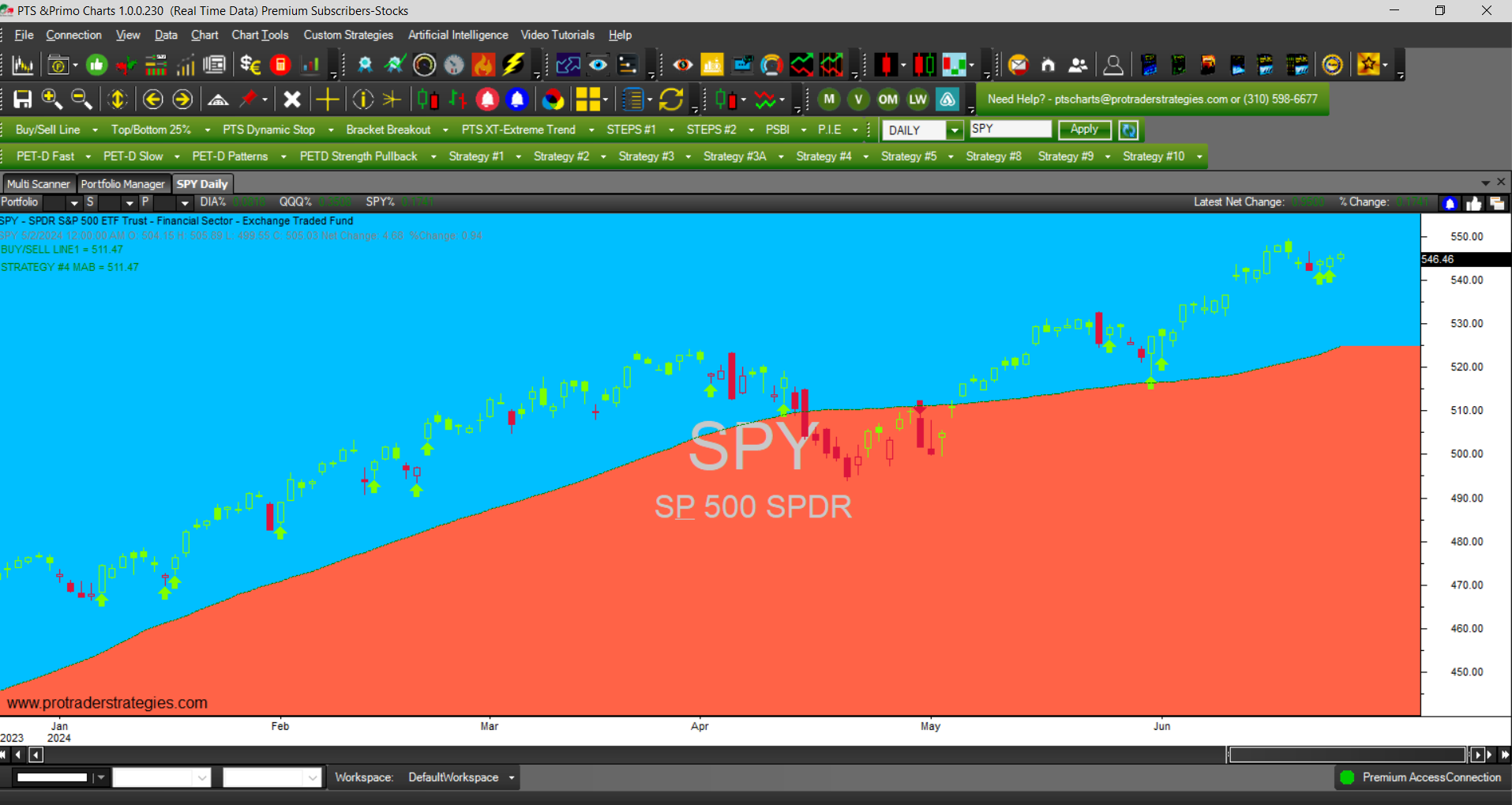Click the save floppy disk icon
This screenshot has width=1512, height=805.
[x=23, y=100]
